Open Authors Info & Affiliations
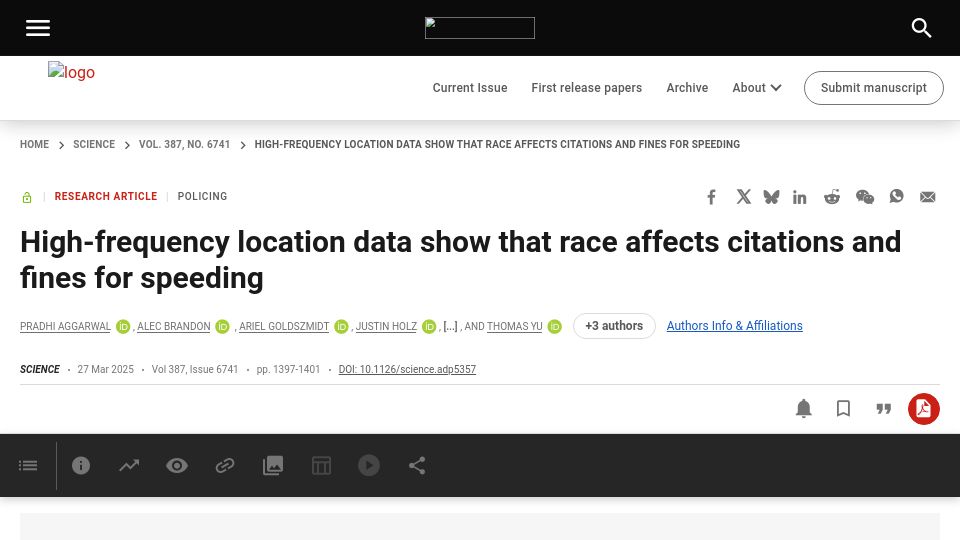 pos(735,326)
